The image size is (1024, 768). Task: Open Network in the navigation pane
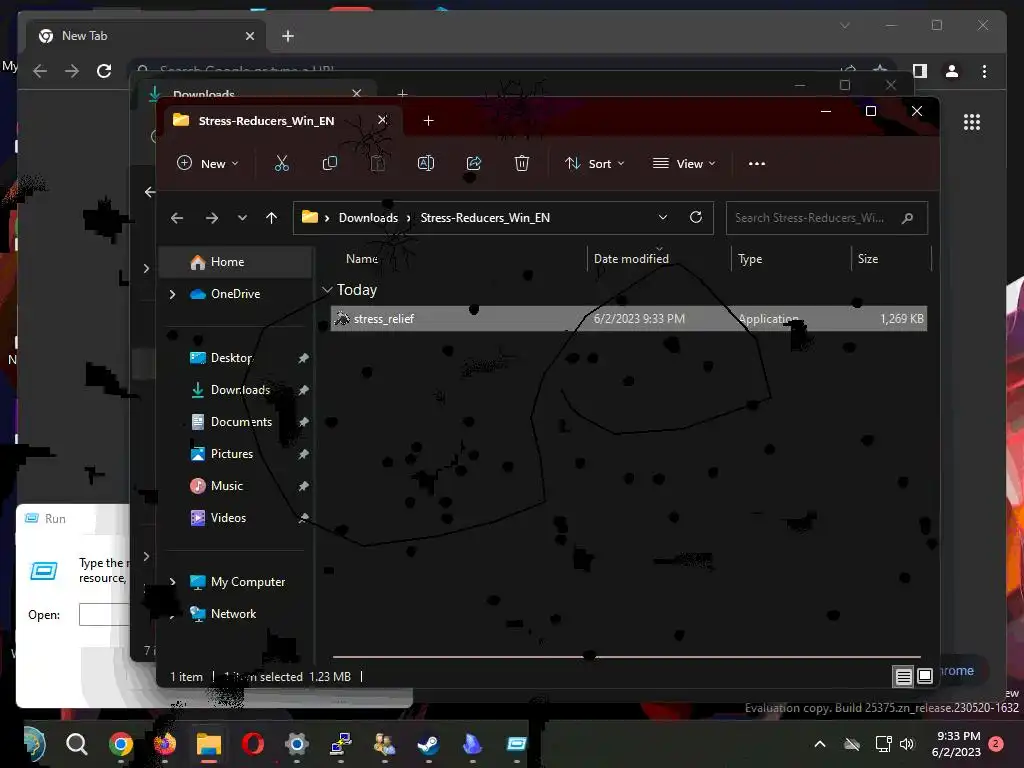coord(233,614)
